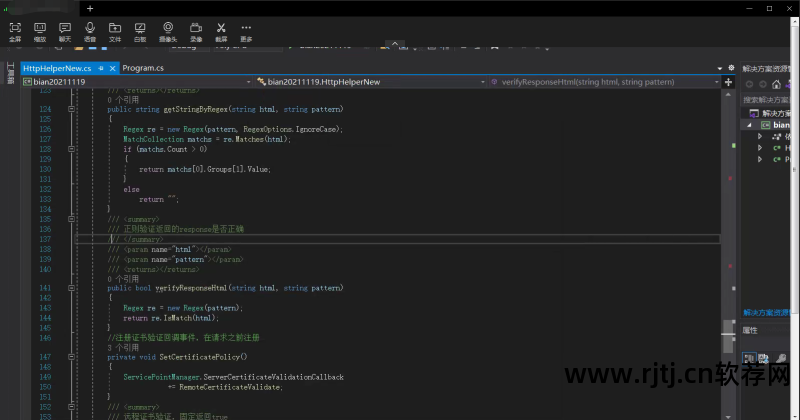Click the categorized view icon in Properties
Viewport: 800px width, 420px height.
tap(748, 358)
